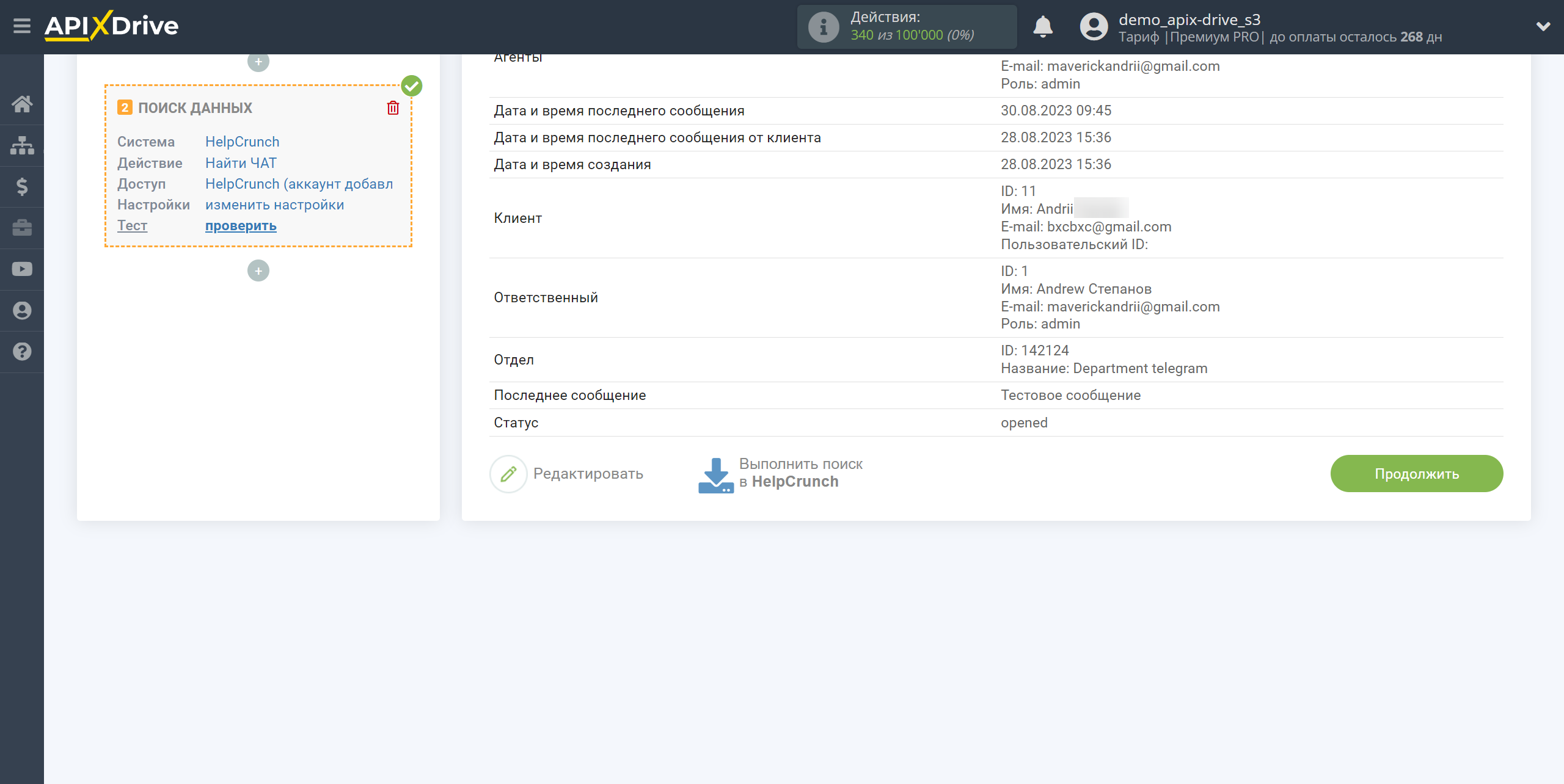Open the actions info icon
Screen dimensions: 1564x784
point(823,27)
